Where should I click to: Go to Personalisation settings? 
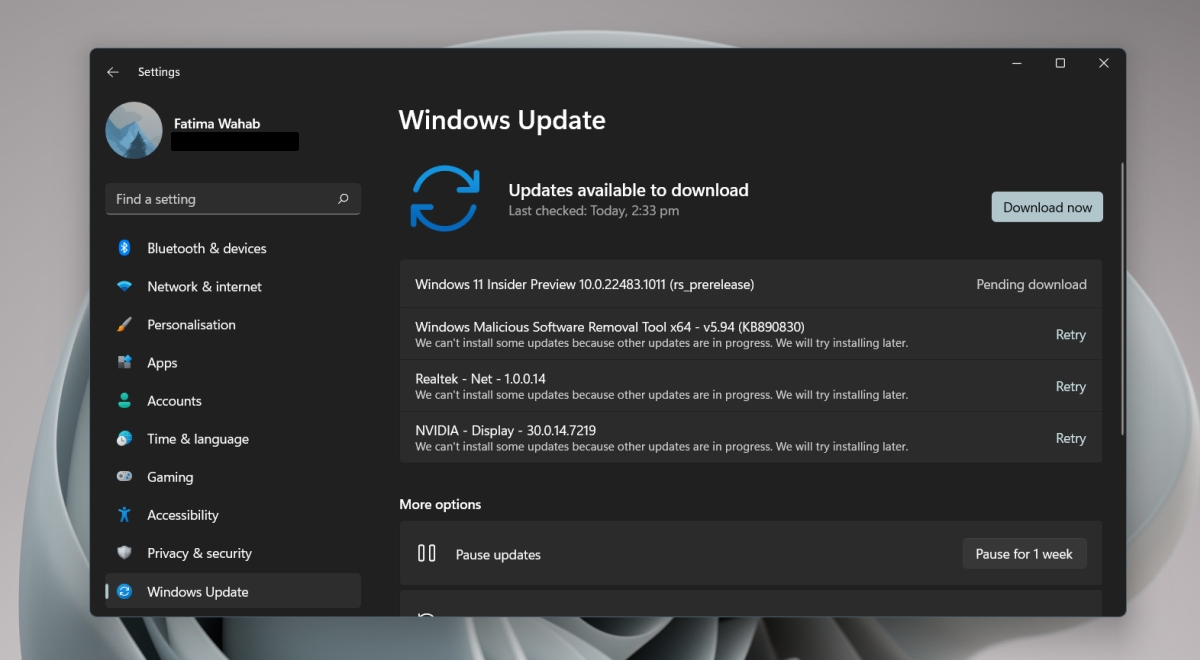coord(233,325)
